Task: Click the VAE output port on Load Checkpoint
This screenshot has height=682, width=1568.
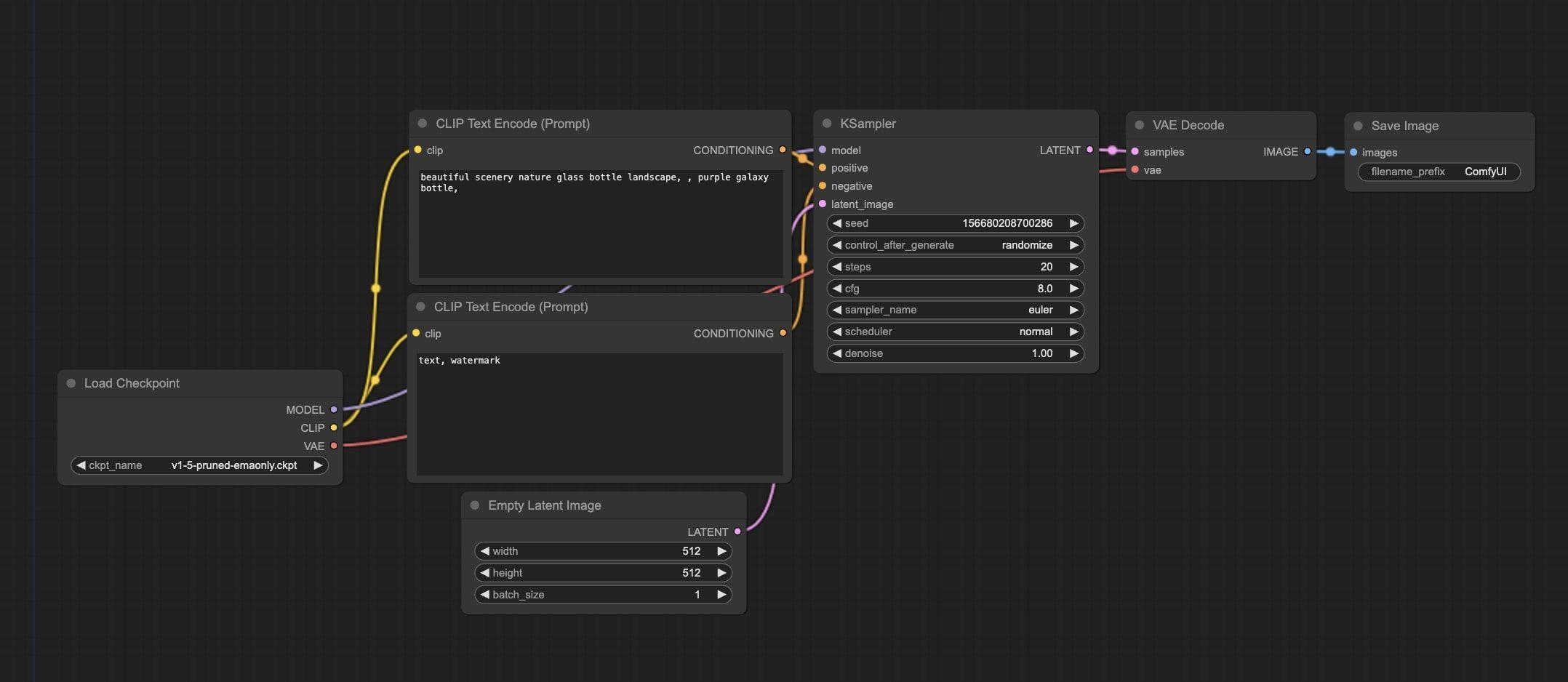Action: 334,446
